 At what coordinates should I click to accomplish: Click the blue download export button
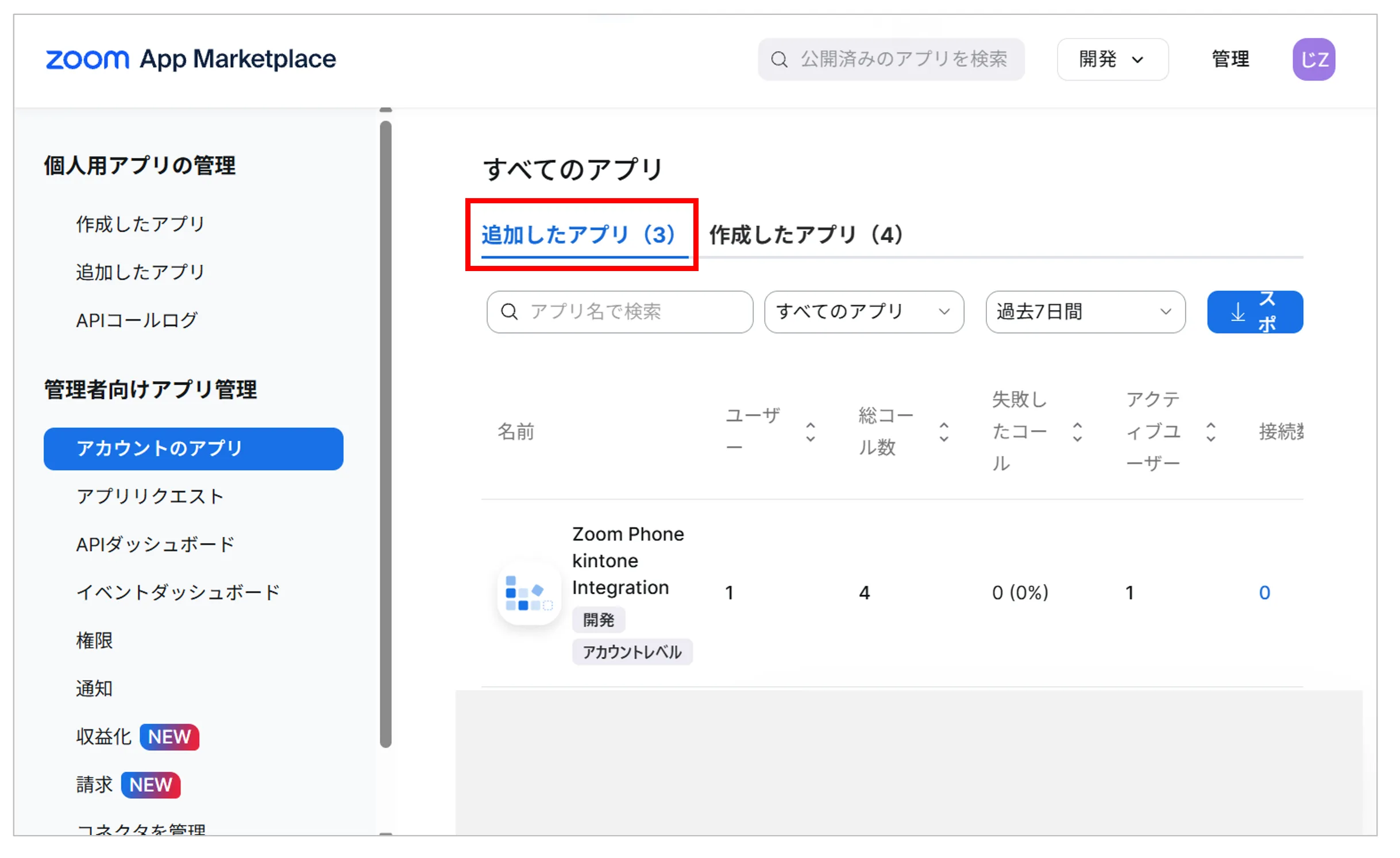(1255, 312)
